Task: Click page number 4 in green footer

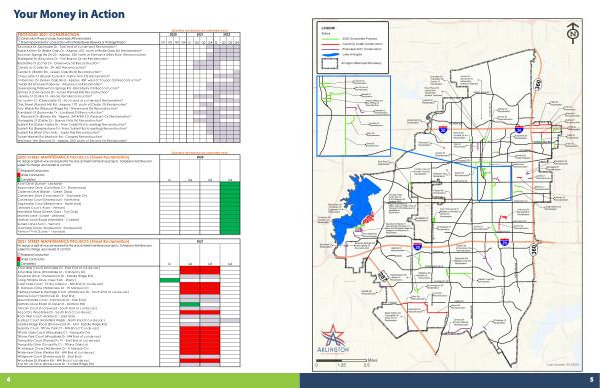Action: pyautogui.click(x=8, y=380)
